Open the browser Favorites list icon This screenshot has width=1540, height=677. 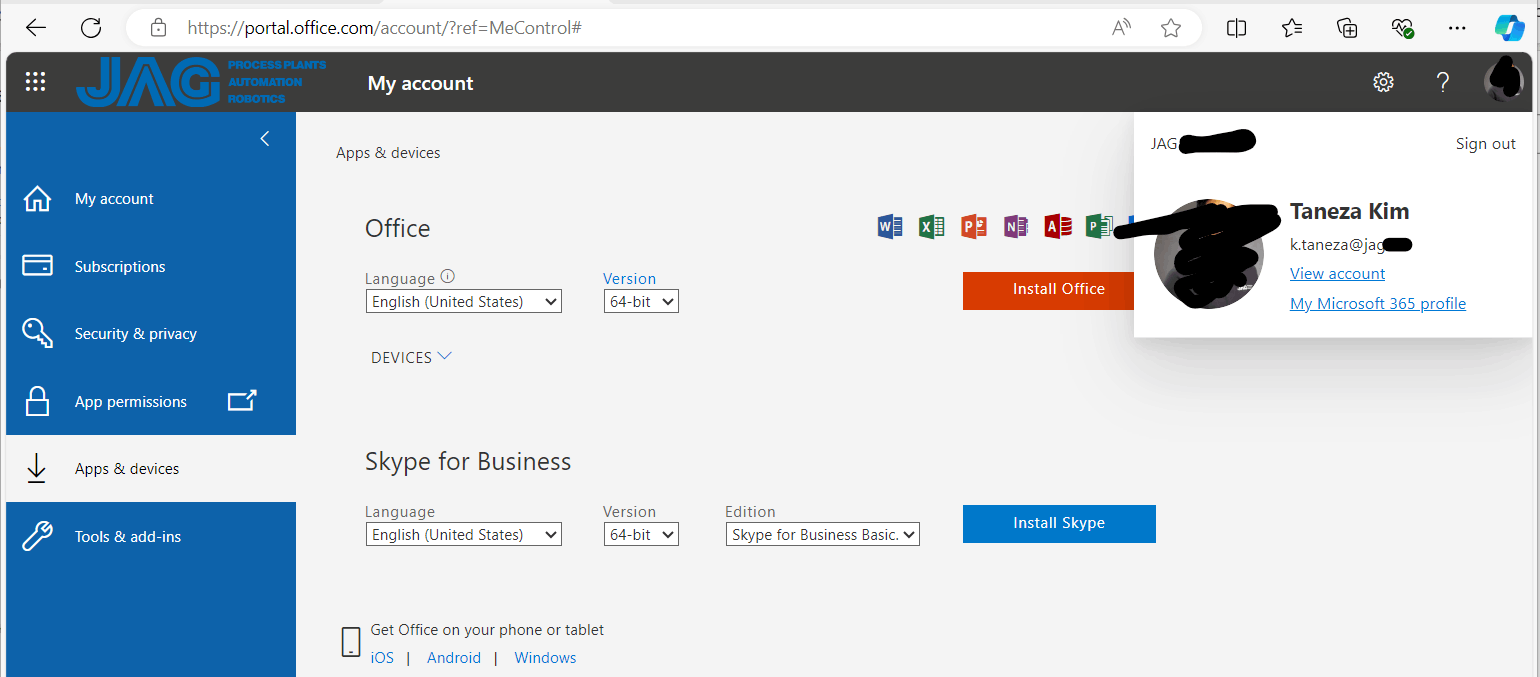pos(1292,28)
